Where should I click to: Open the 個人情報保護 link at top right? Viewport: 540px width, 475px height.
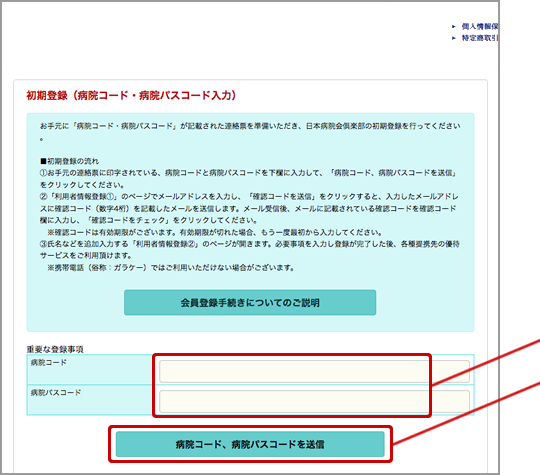480,27
